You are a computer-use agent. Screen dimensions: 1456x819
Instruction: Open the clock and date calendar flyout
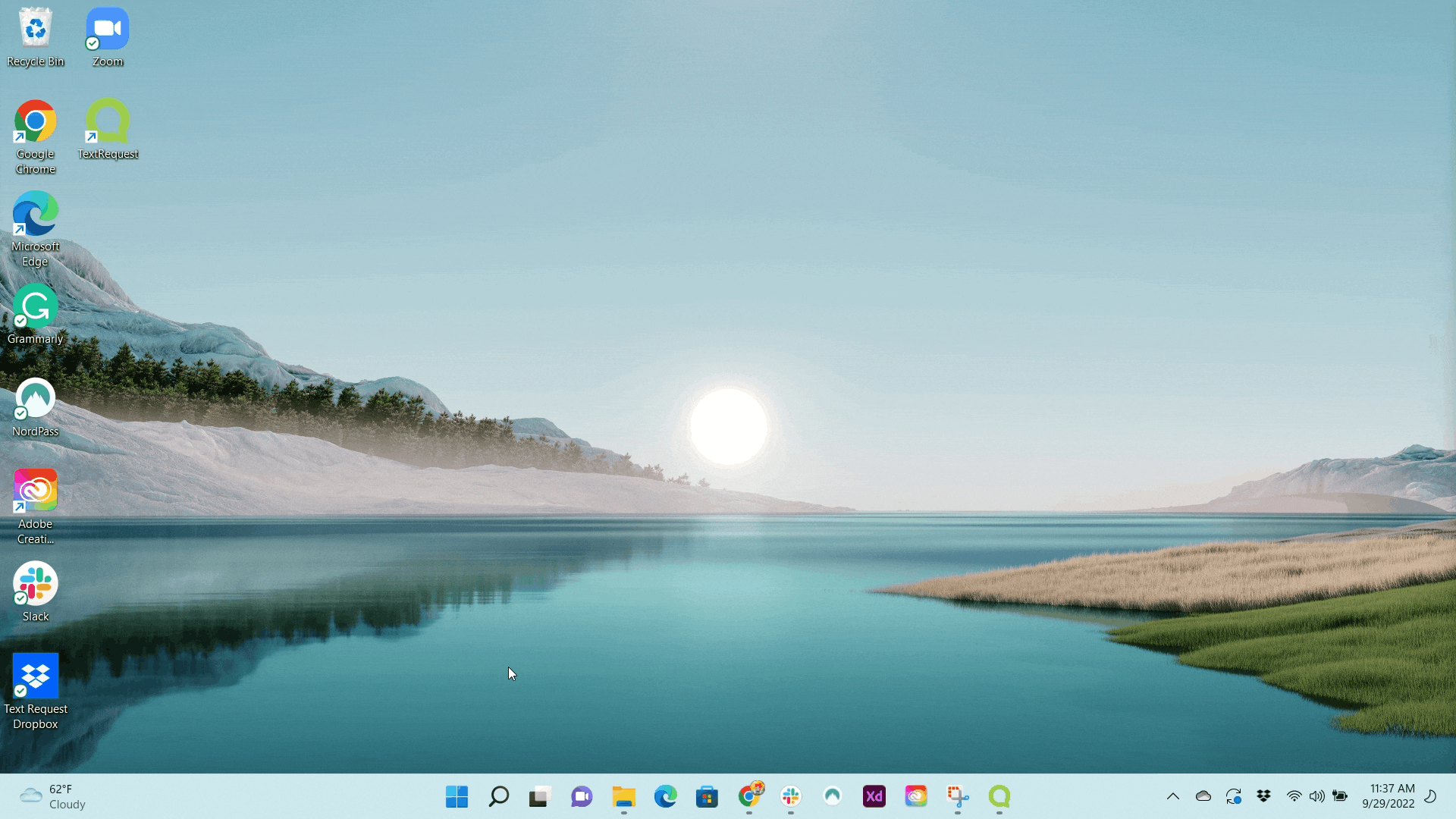(1388, 796)
